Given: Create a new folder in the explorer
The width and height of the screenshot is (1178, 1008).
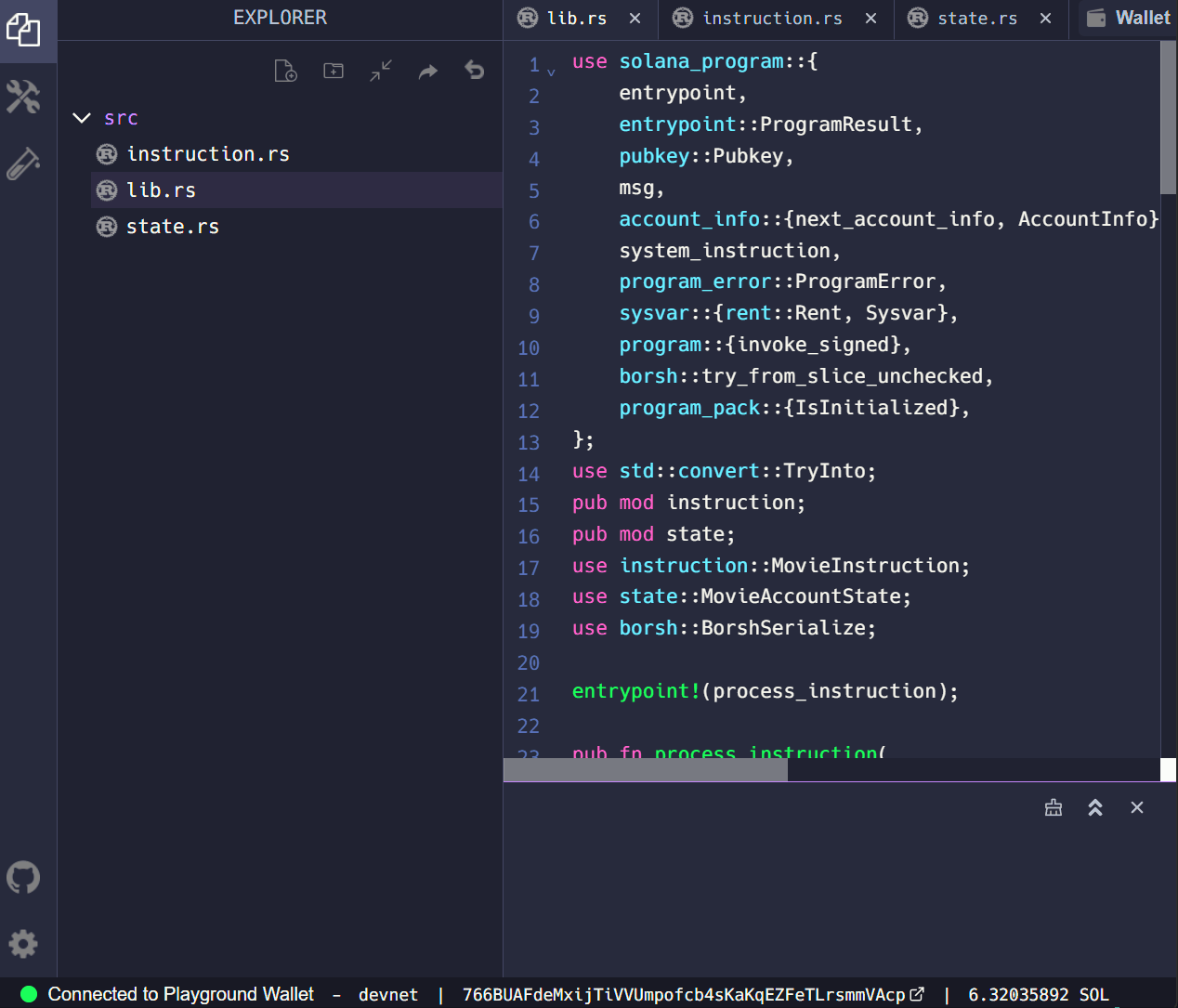Looking at the screenshot, I should click(x=333, y=70).
